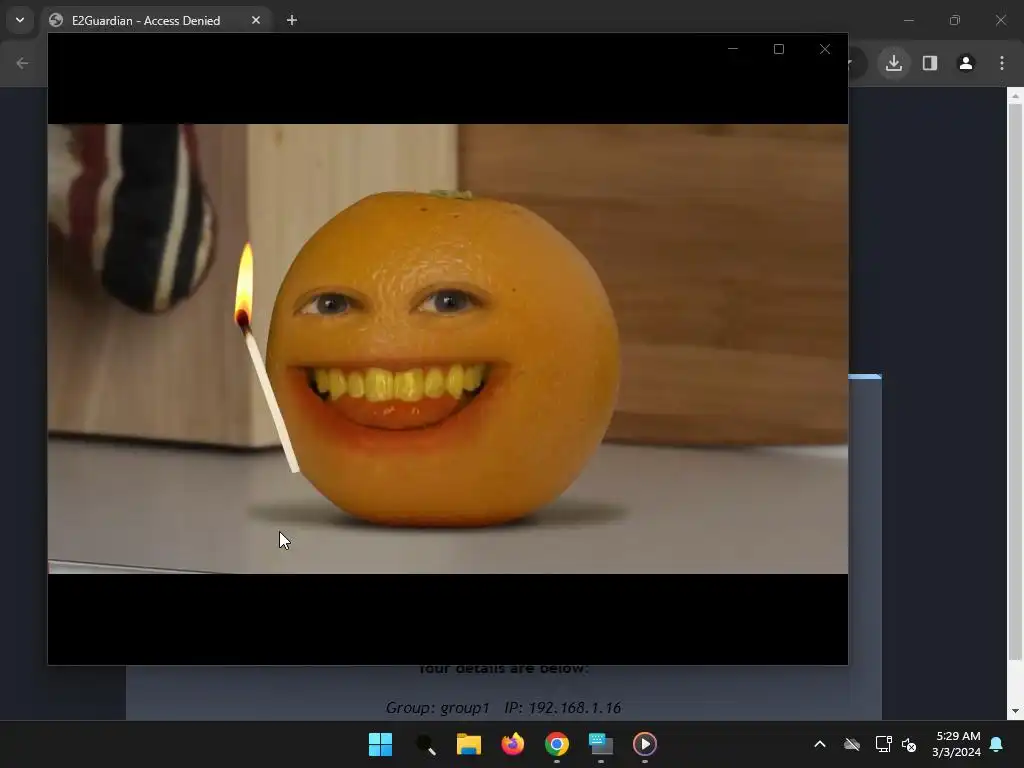1024x768 pixels.
Task: Open the remote desktop taskbar app
Action: pyautogui.click(x=601, y=744)
